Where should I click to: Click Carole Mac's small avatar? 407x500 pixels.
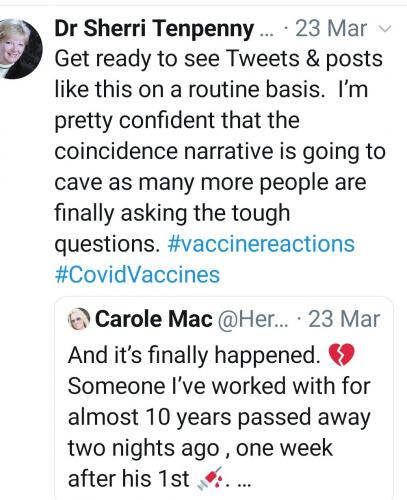[79, 319]
